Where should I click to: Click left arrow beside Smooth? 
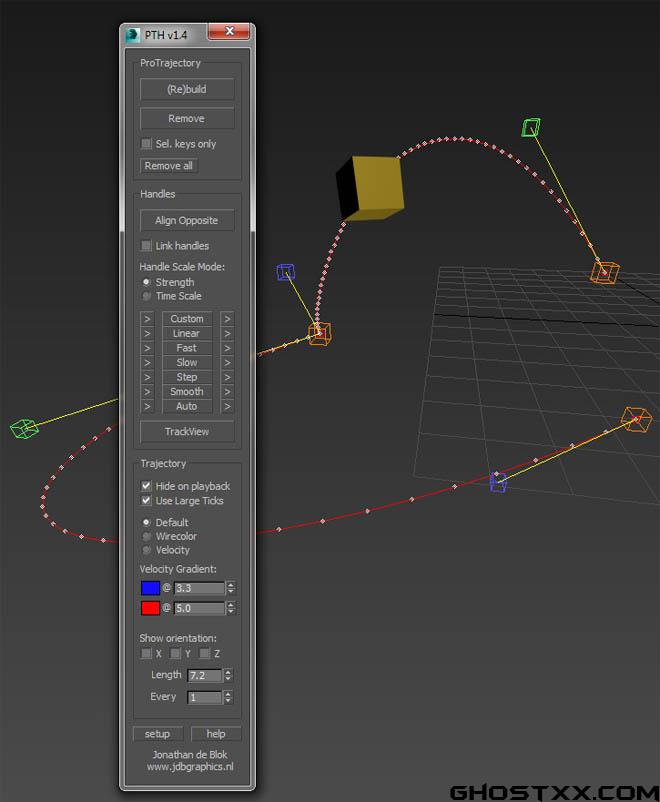[147, 391]
